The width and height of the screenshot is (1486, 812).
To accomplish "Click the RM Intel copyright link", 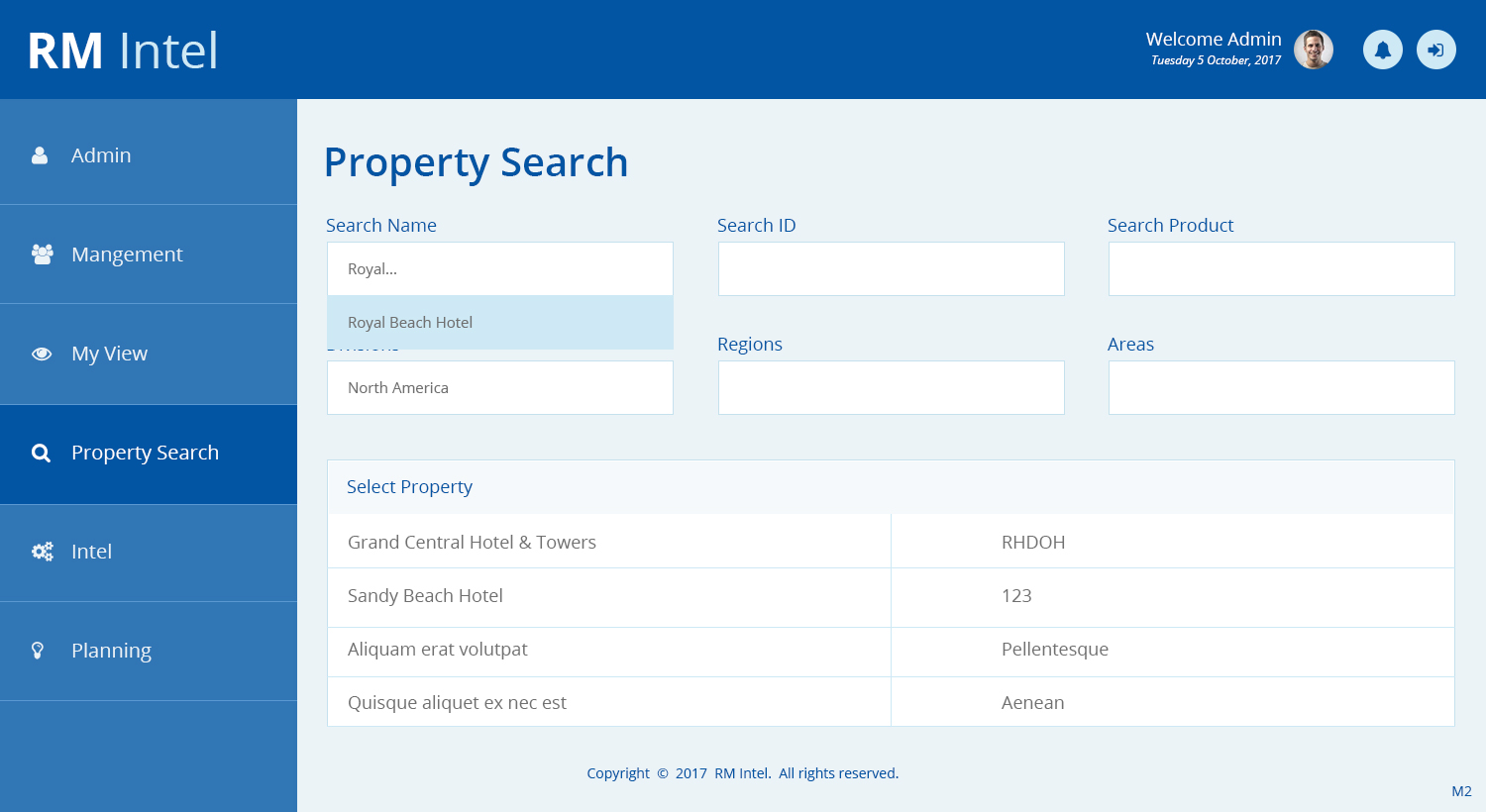I will [741, 772].
